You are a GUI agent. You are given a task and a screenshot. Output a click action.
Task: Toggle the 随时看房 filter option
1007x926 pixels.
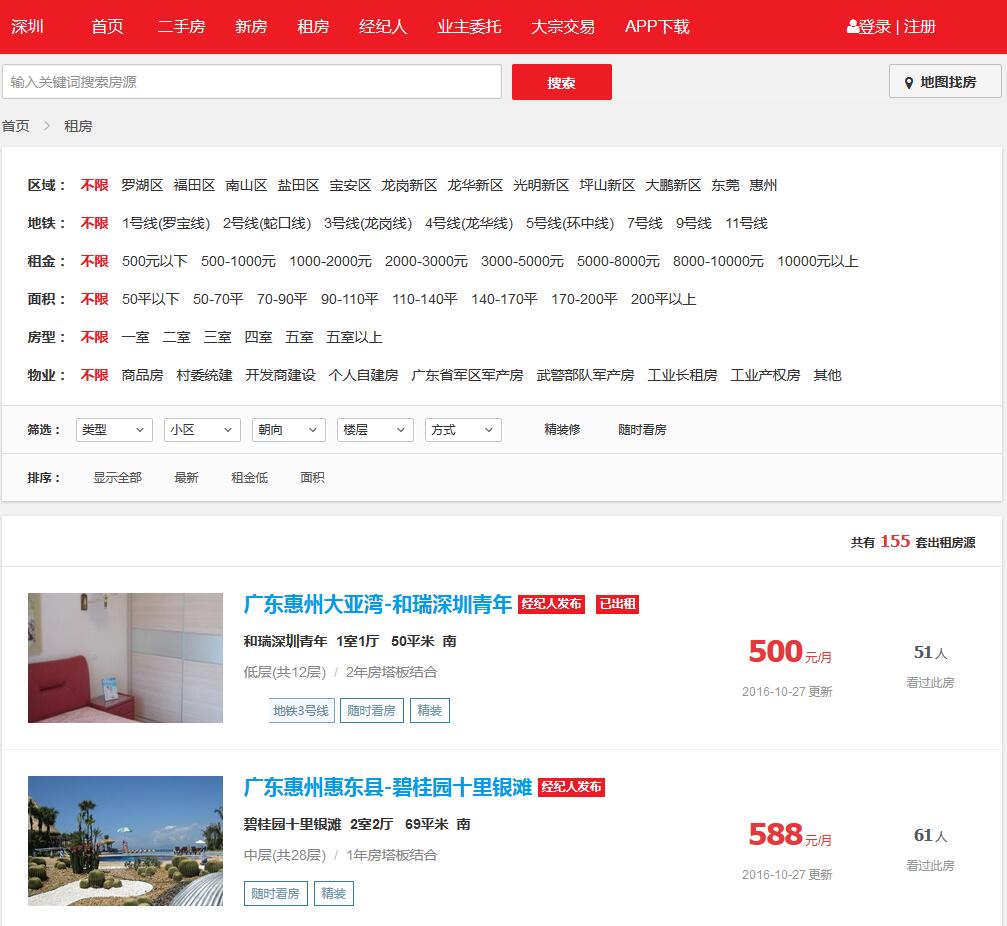pos(642,430)
